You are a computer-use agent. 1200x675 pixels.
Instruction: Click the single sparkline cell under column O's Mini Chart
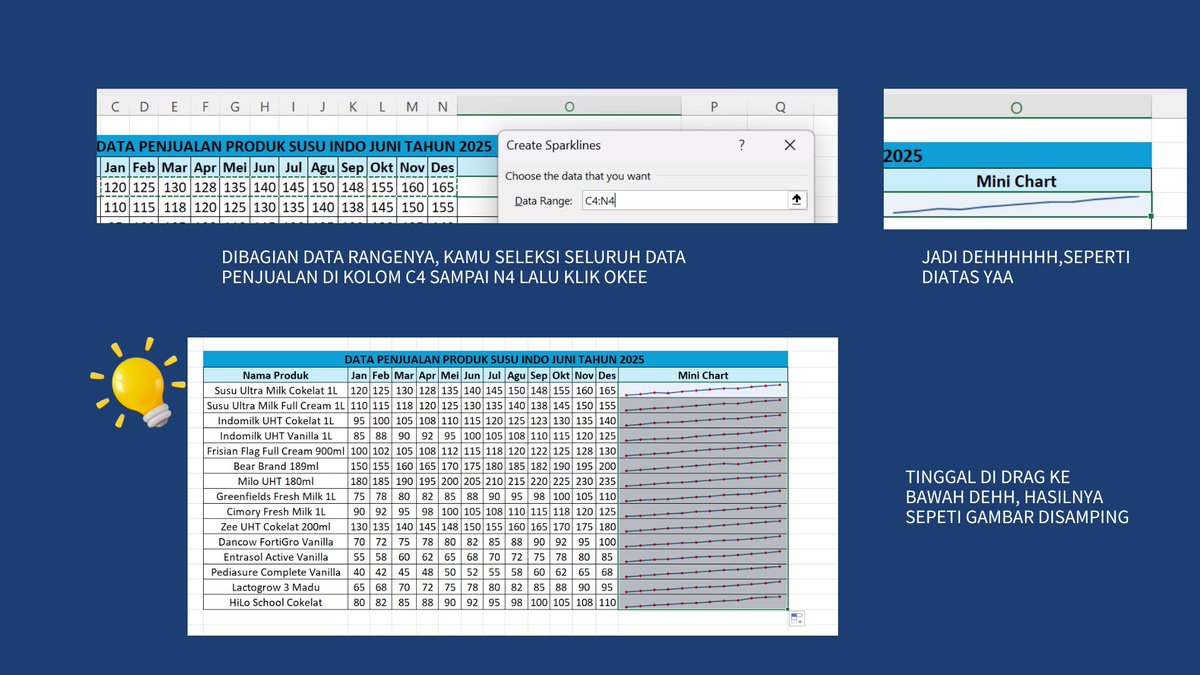[1017, 204]
